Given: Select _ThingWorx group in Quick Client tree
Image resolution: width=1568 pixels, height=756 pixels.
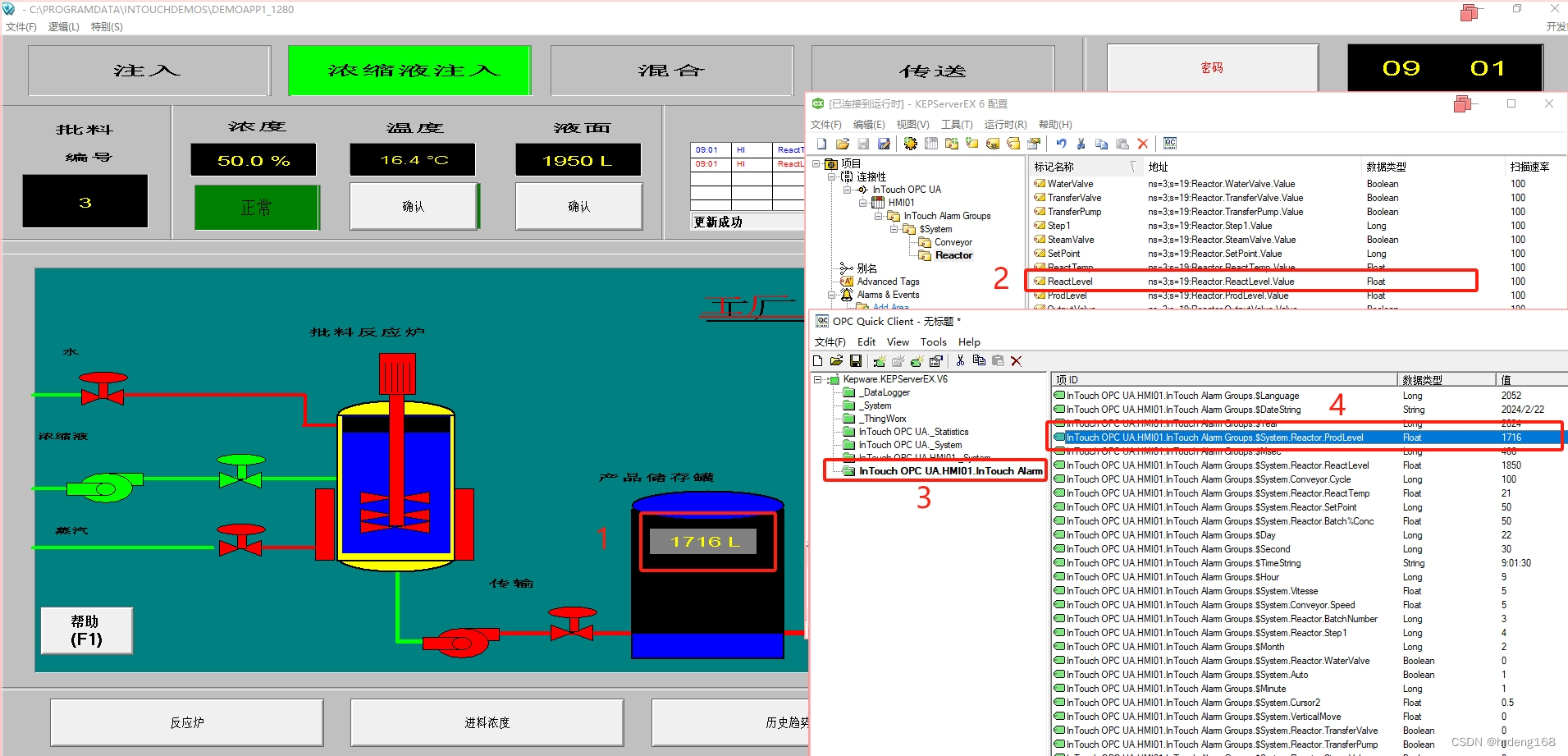Looking at the screenshot, I should [x=882, y=419].
